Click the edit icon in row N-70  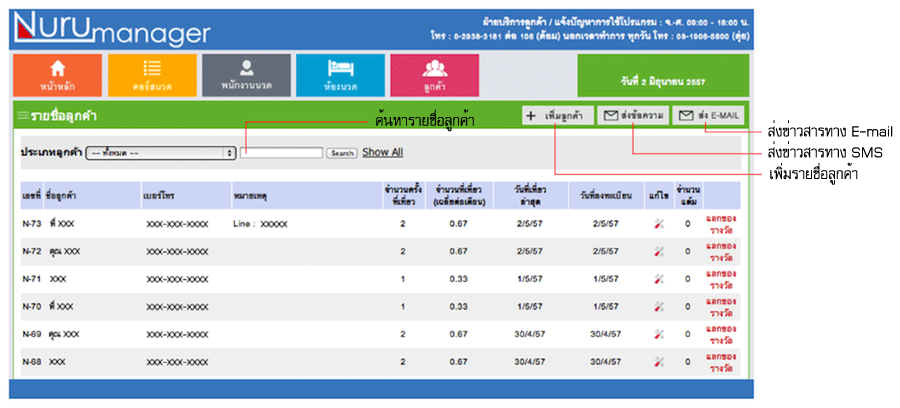(657, 306)
